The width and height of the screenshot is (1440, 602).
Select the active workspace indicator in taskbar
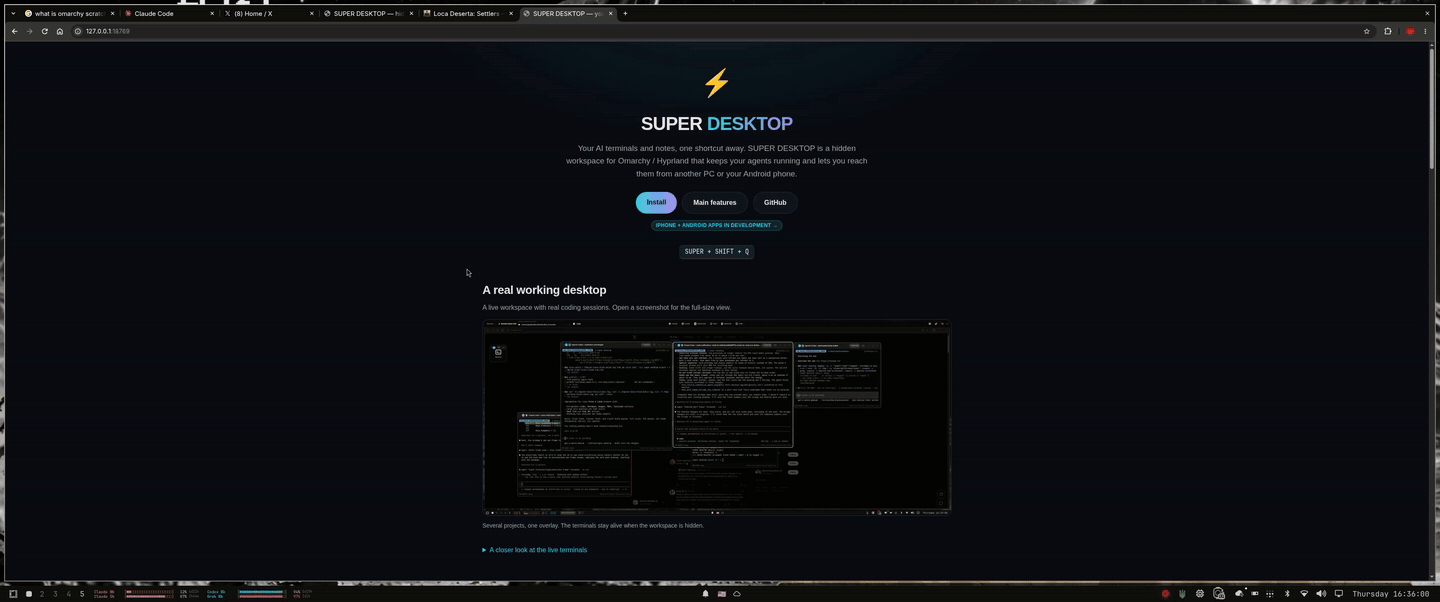pos(29,594)
